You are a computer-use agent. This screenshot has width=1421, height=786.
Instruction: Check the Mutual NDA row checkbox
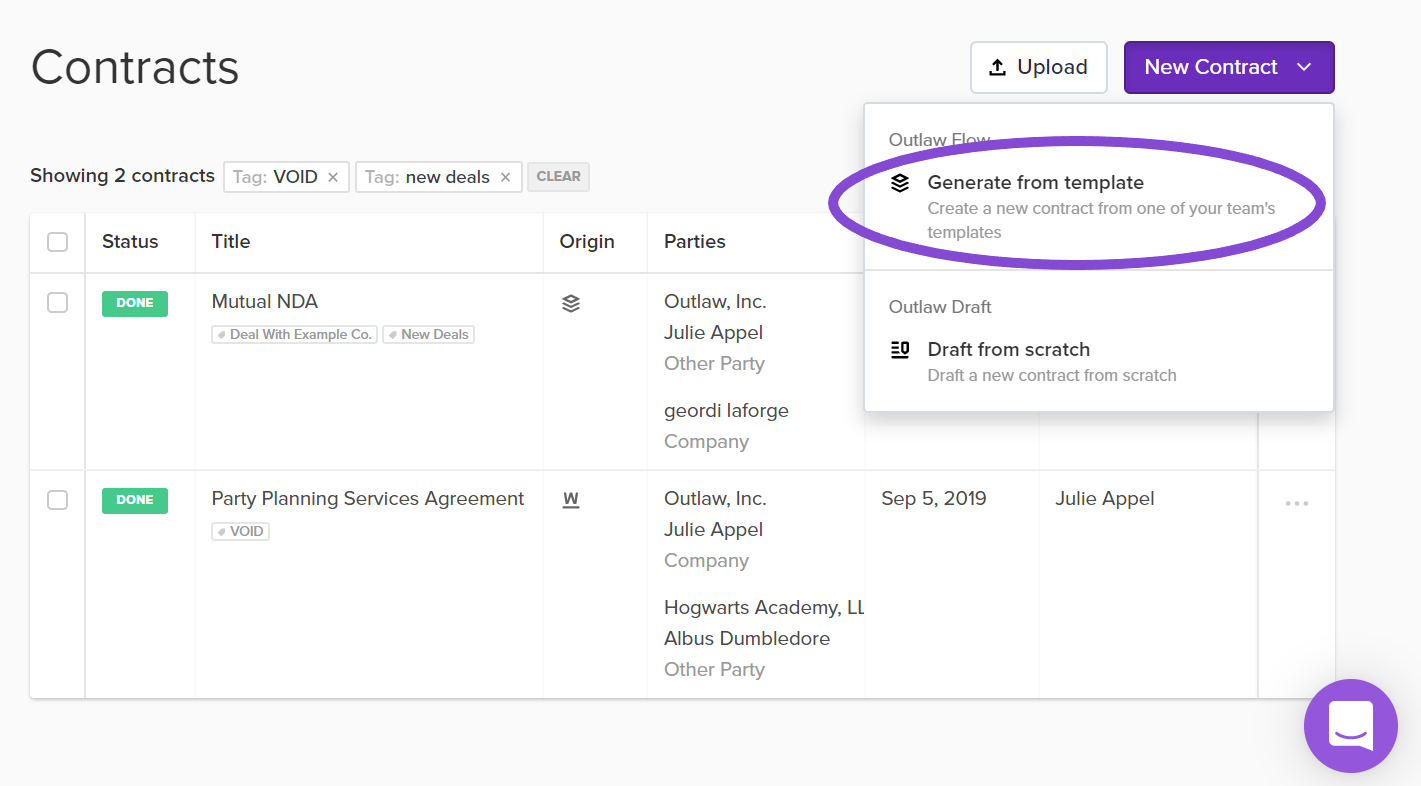(x=58, y=303)
